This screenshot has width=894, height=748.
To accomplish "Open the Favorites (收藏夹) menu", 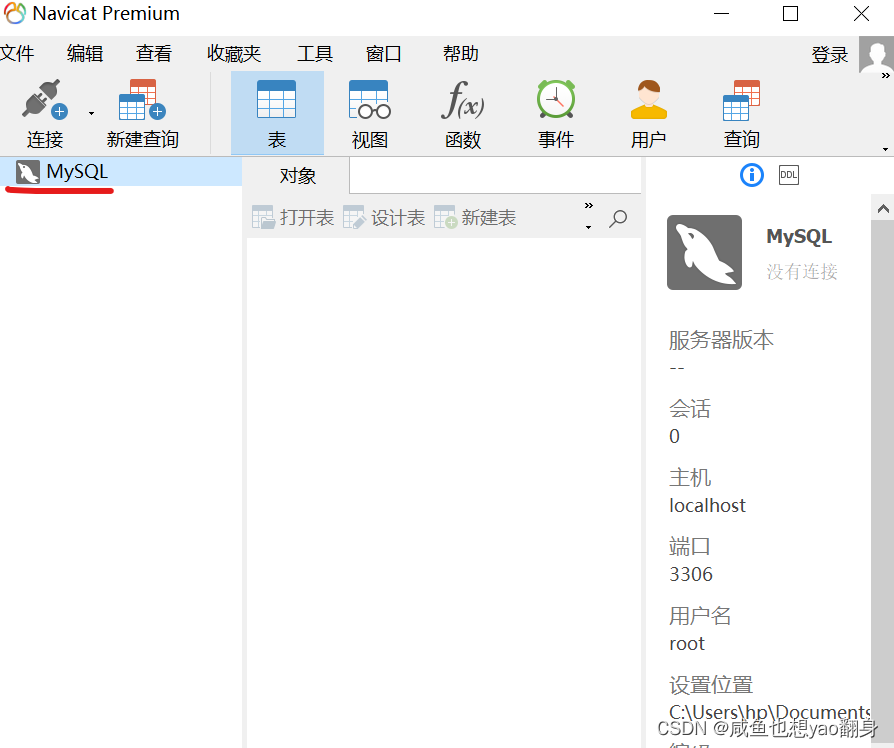I will (x=234, y=54).
